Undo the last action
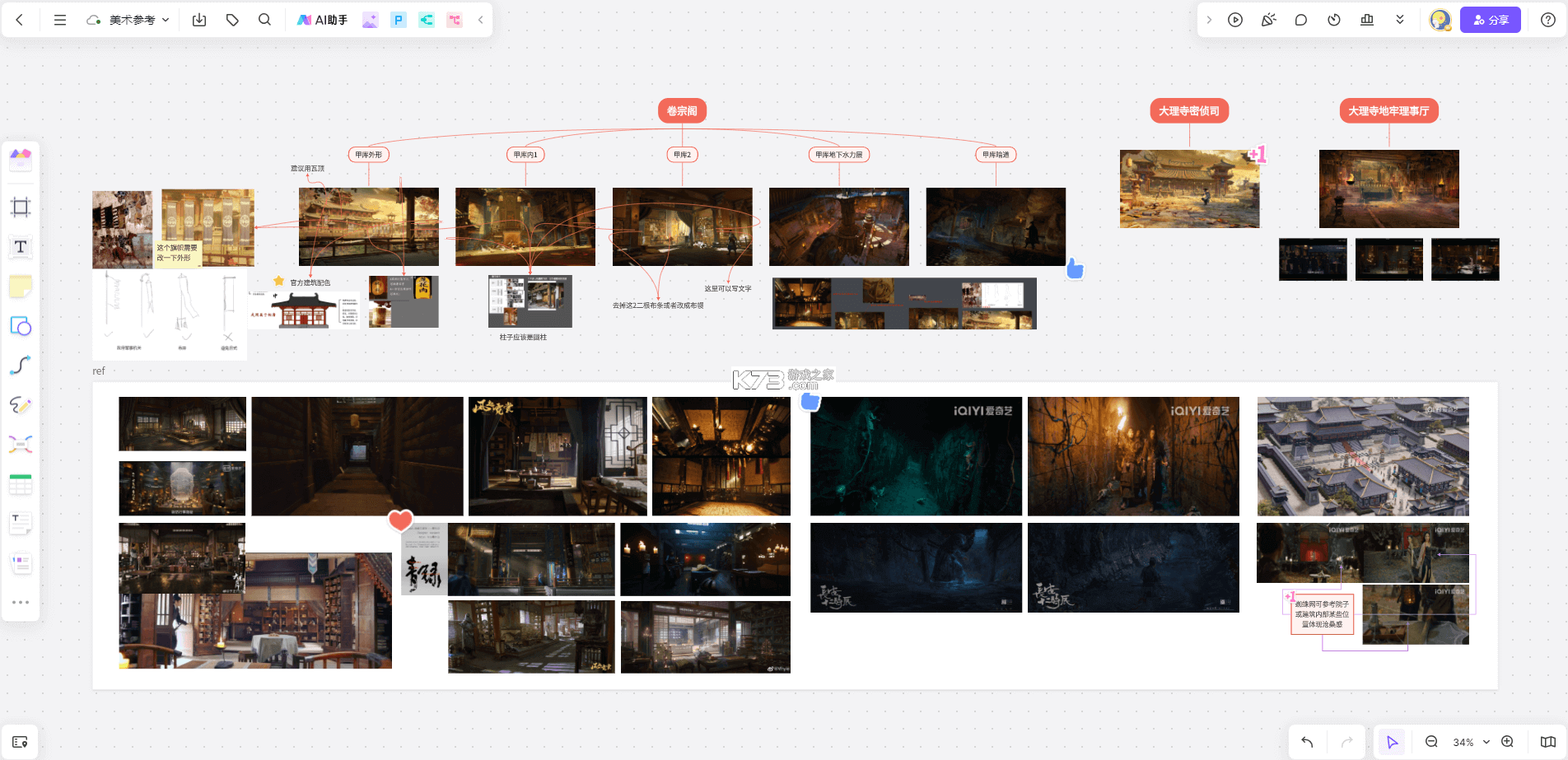 1307,742
